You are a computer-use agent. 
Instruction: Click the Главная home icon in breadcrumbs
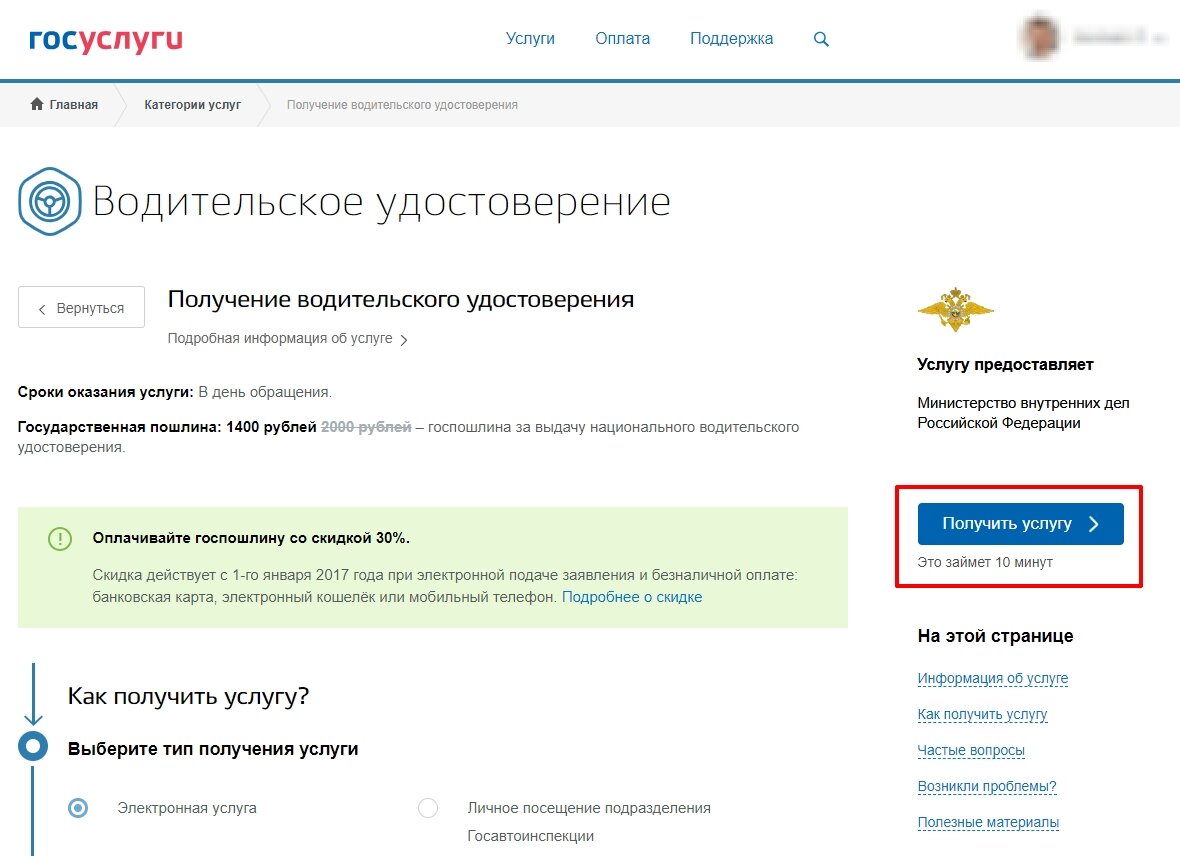click(x=36, y=104)
